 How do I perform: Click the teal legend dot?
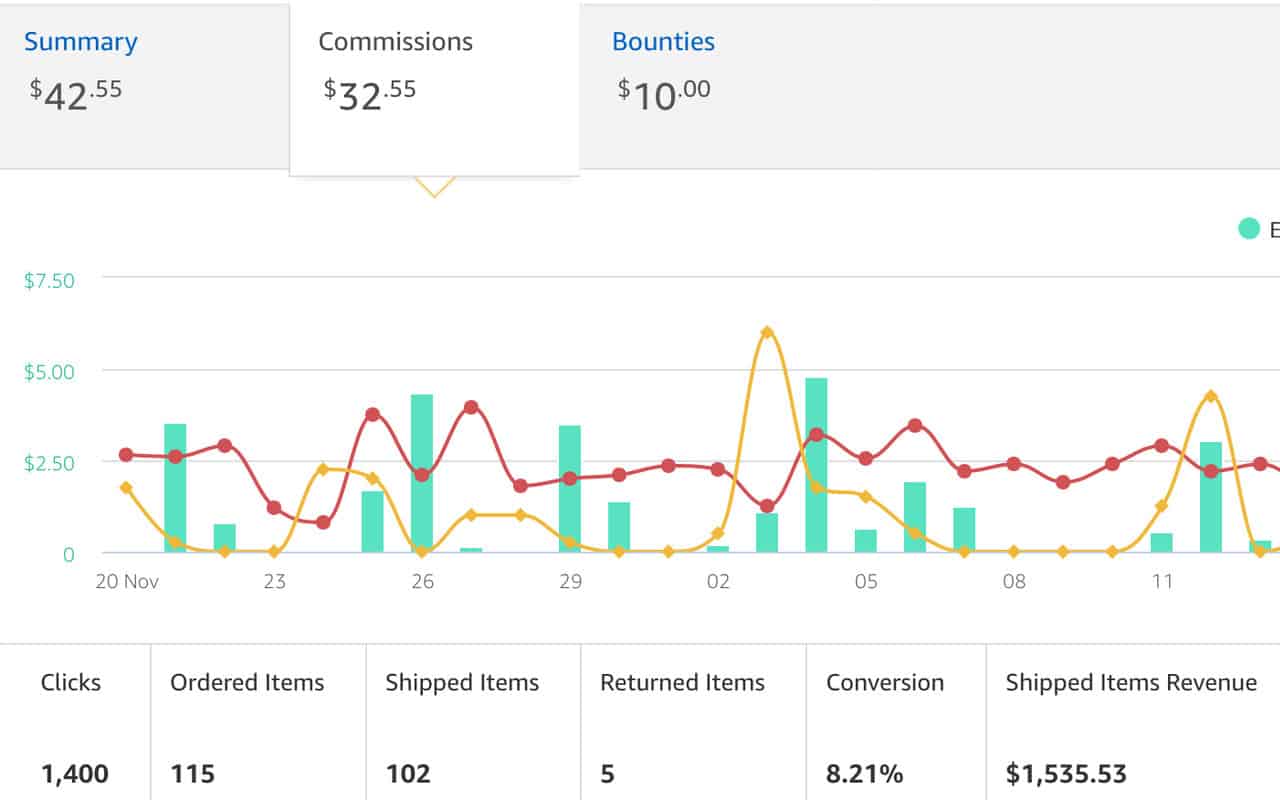point(1247,228)
